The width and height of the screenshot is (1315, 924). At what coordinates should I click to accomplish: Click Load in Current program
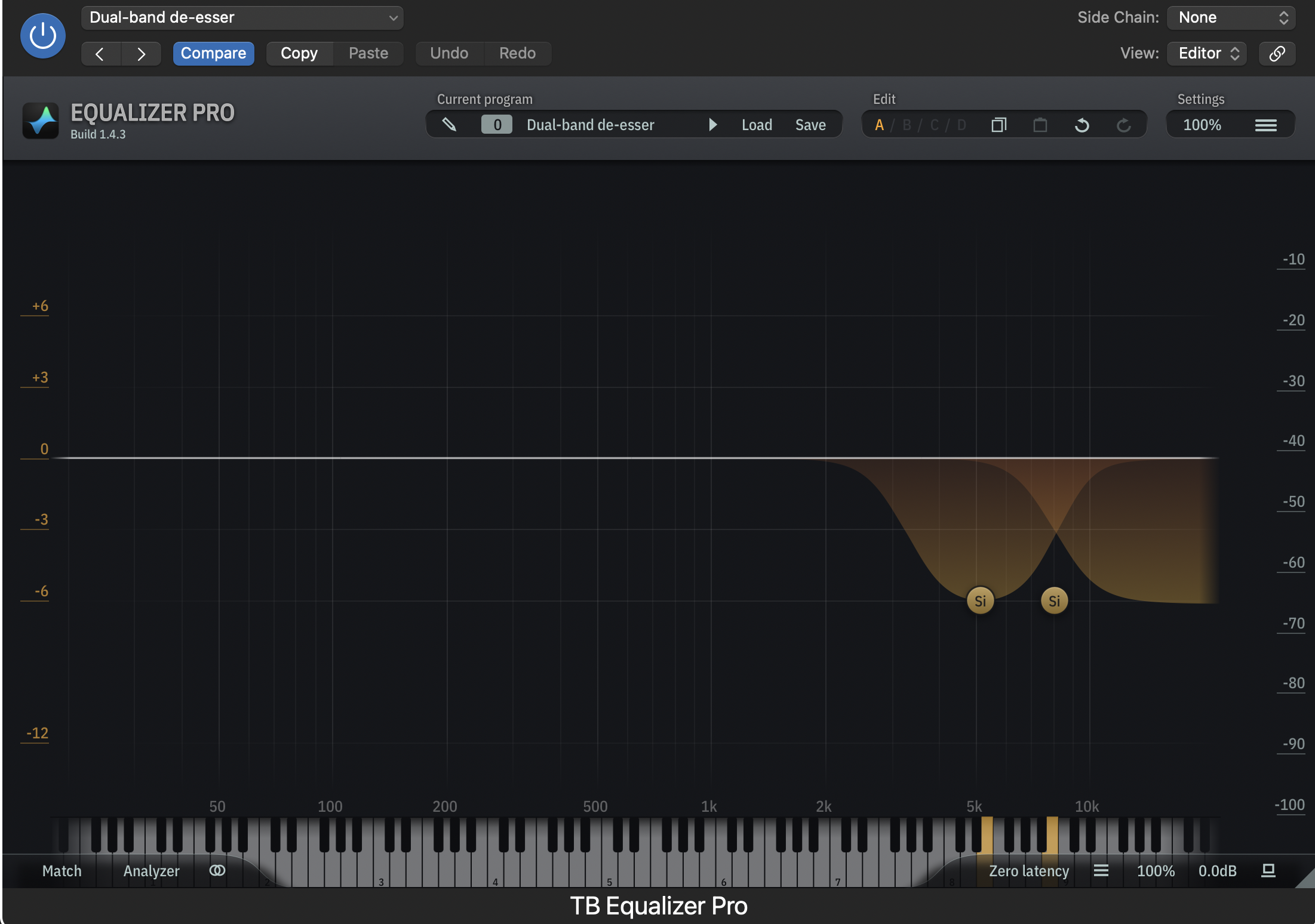coord(757,125)
